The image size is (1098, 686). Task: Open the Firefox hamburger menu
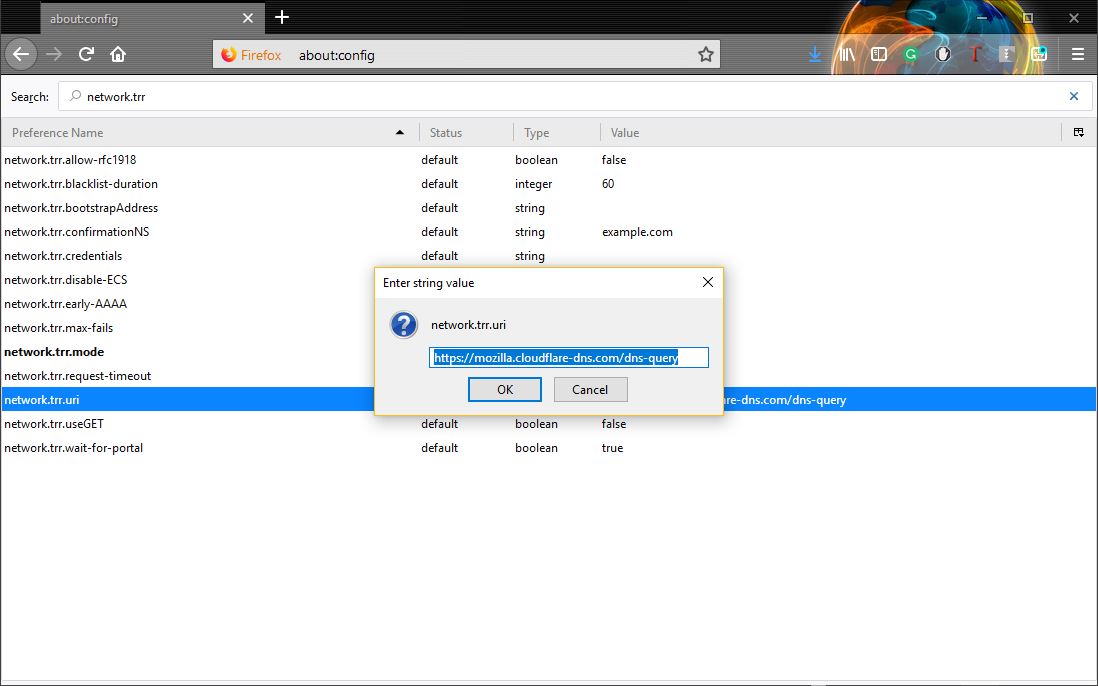pos(1078,55)
